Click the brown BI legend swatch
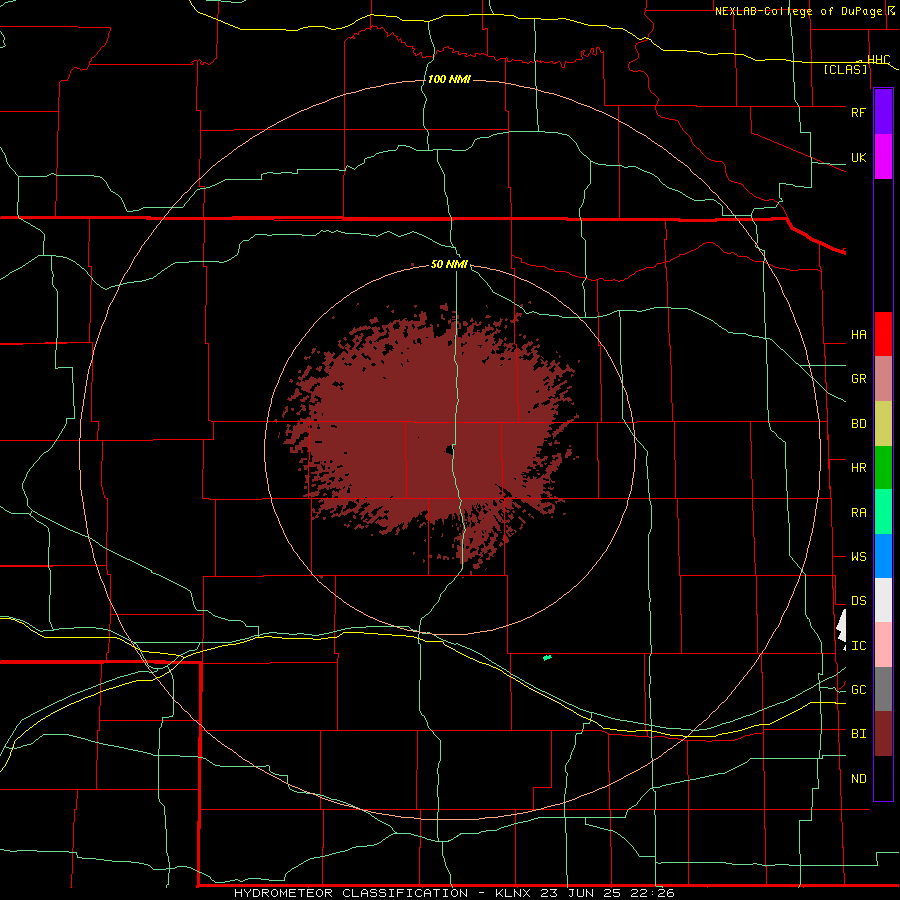This screenshot has height=900, width=900. (883, 734)
